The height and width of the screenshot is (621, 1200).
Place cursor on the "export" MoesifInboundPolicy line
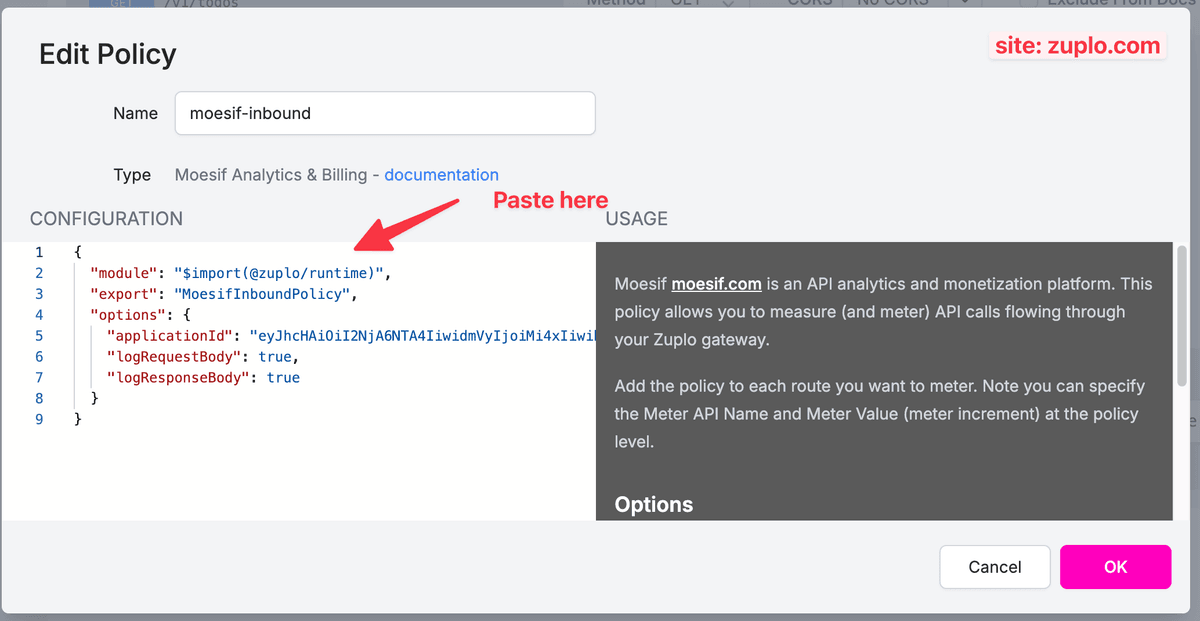[224, 294]
